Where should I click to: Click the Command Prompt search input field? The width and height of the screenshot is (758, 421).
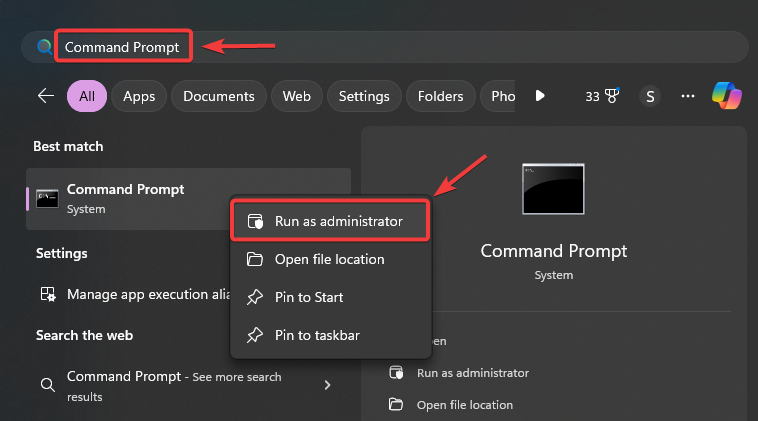tap(400, 47)
